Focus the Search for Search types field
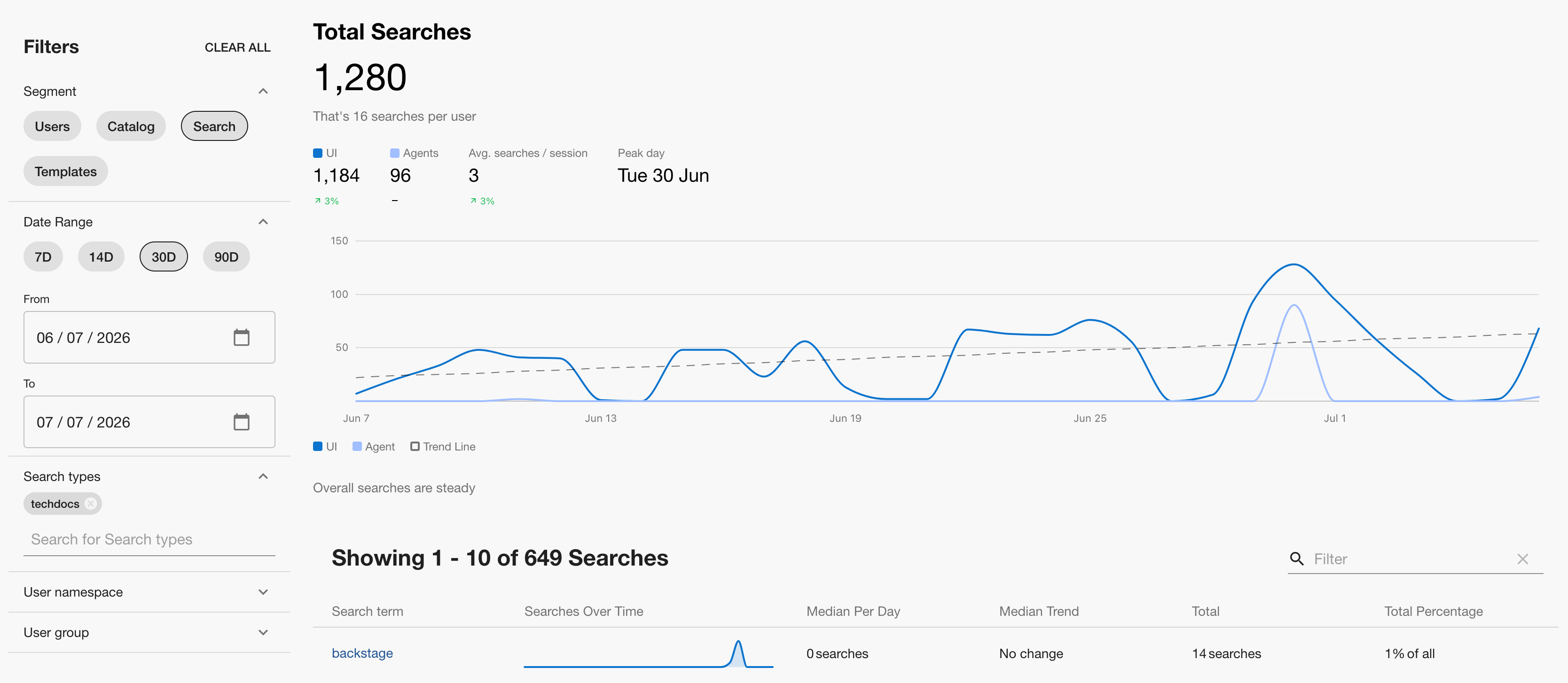The width and height of the screenshot is (1568, 683). click(149, 539)
